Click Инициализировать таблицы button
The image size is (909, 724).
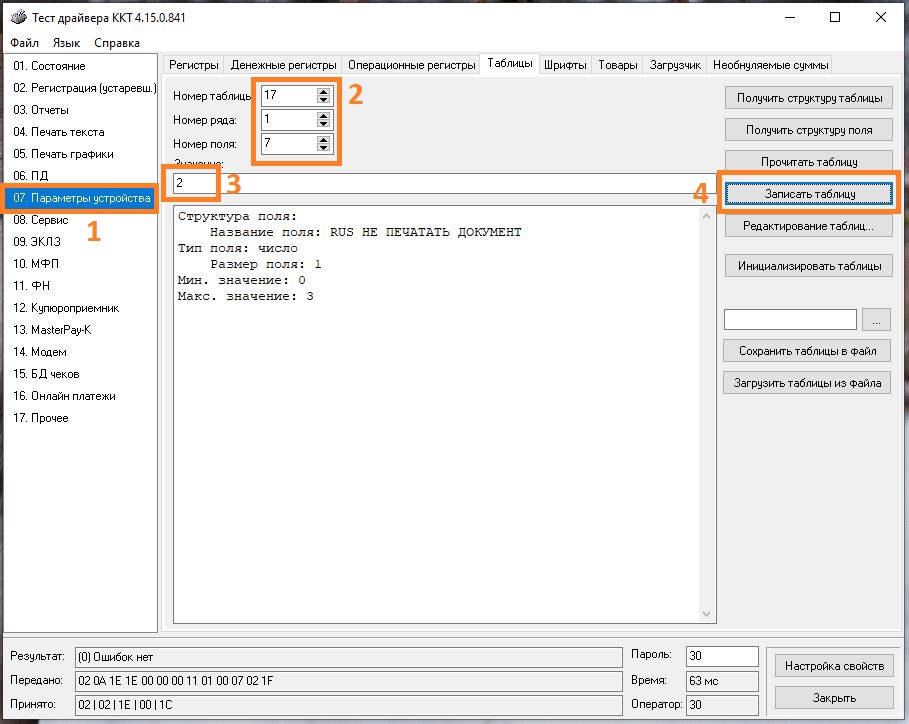[x=808, y=266]
